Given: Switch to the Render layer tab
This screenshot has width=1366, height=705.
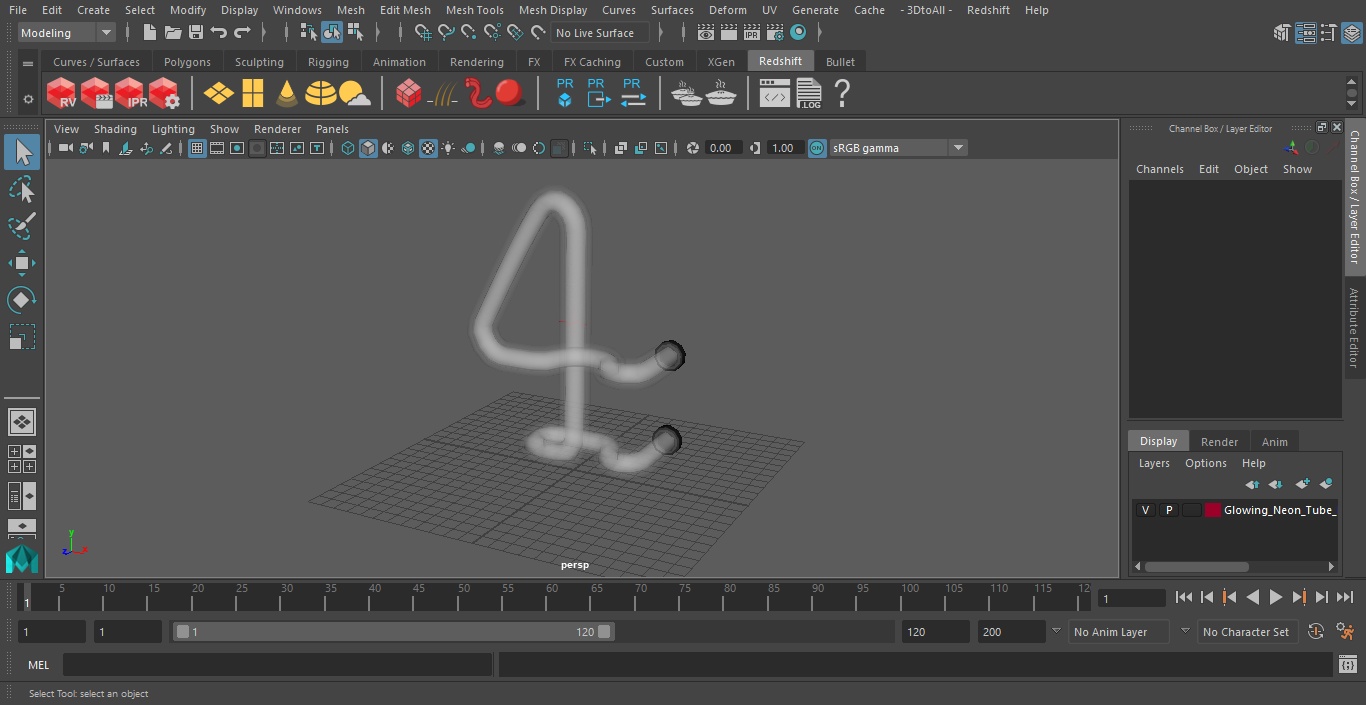Looking at the screenshot, I should [1219, 442].
